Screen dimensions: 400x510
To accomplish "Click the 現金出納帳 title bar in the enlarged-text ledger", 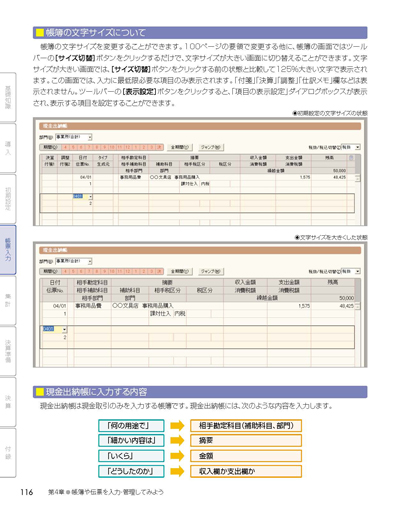I will 200,250.
